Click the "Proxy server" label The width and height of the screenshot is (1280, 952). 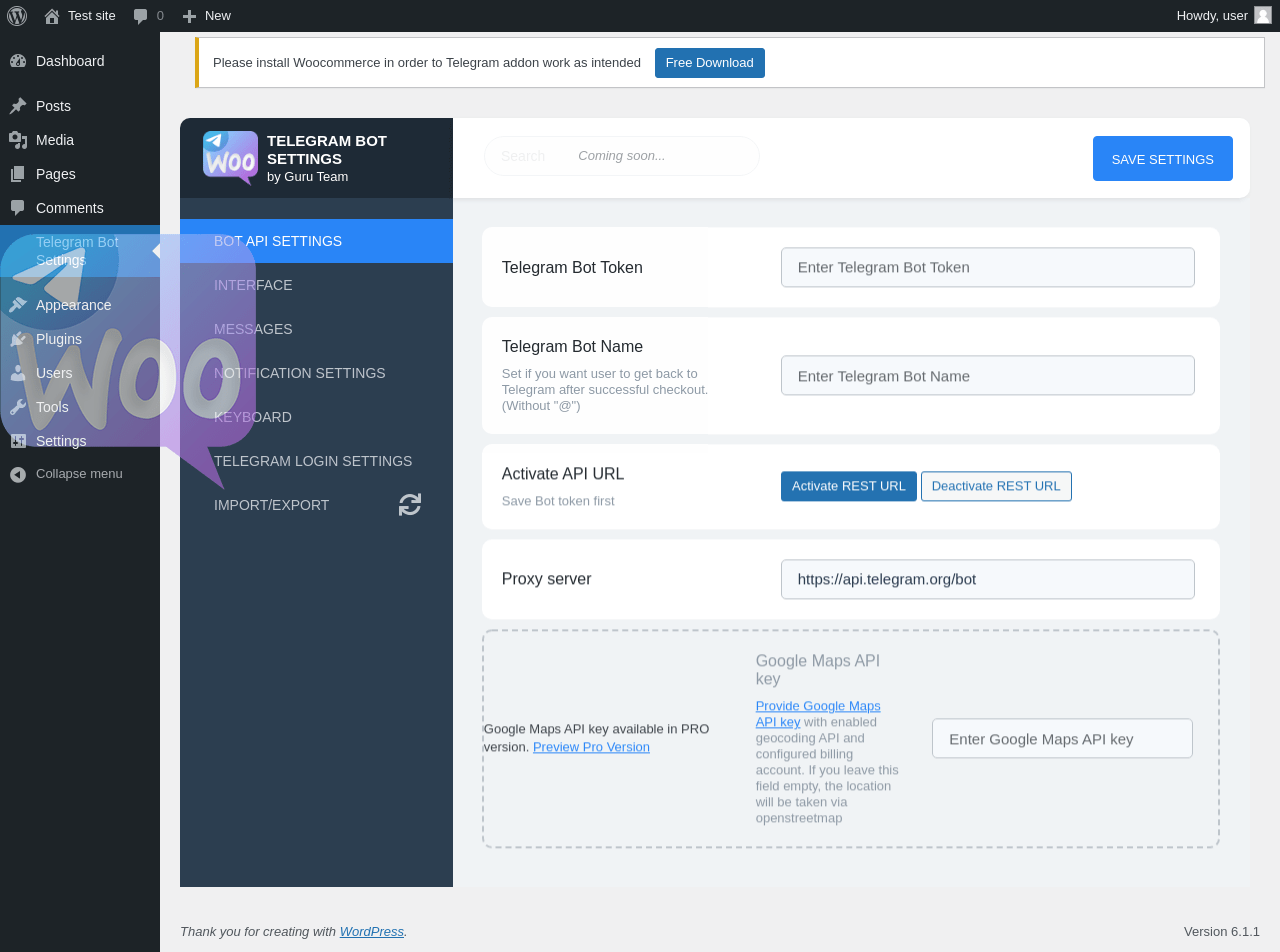(547, 579)
